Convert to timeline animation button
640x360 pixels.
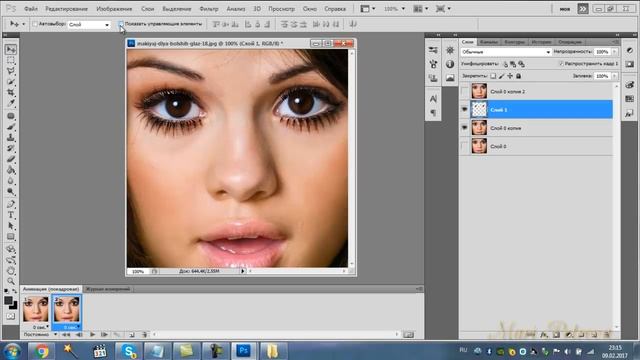[408, 334]
